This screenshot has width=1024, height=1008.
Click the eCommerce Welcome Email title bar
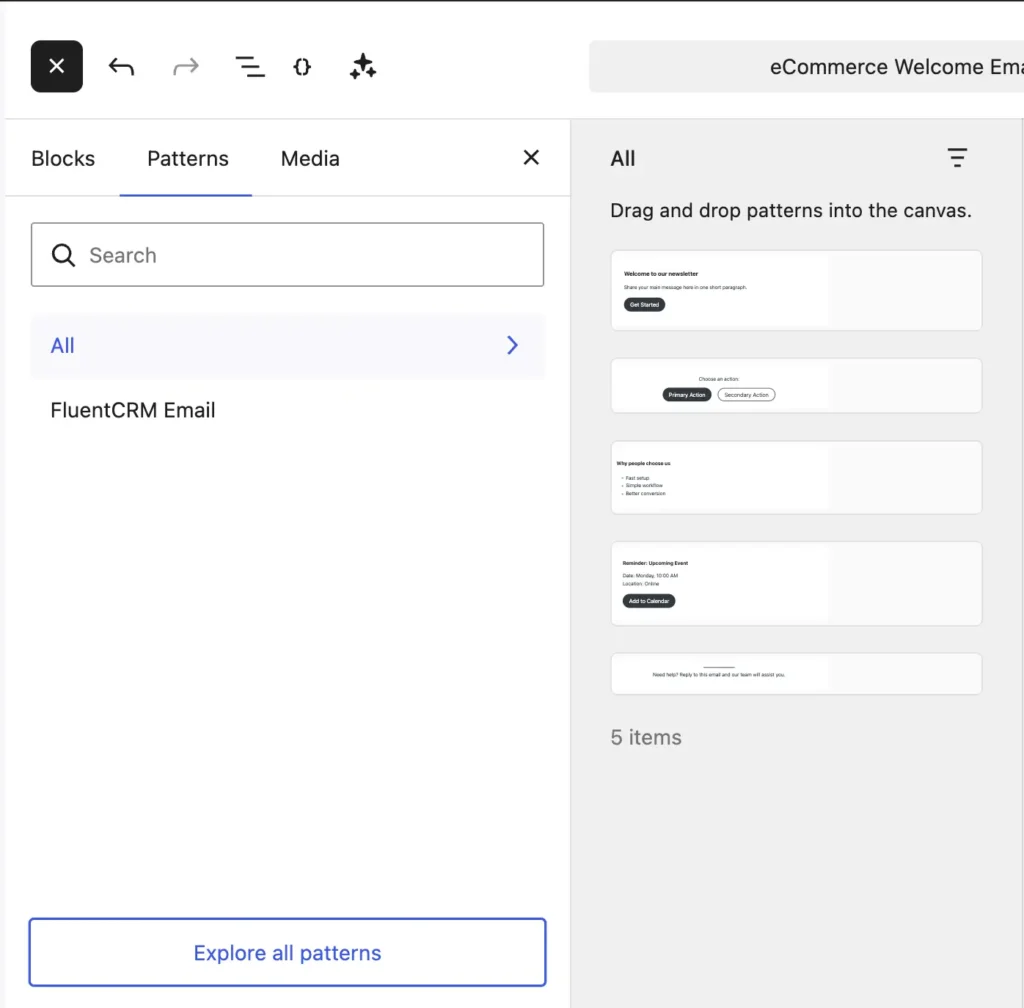[x=807, y=67]
